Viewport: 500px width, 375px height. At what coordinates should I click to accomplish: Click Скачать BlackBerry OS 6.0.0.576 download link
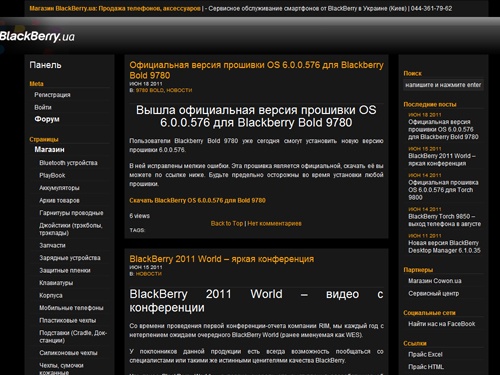197,200
